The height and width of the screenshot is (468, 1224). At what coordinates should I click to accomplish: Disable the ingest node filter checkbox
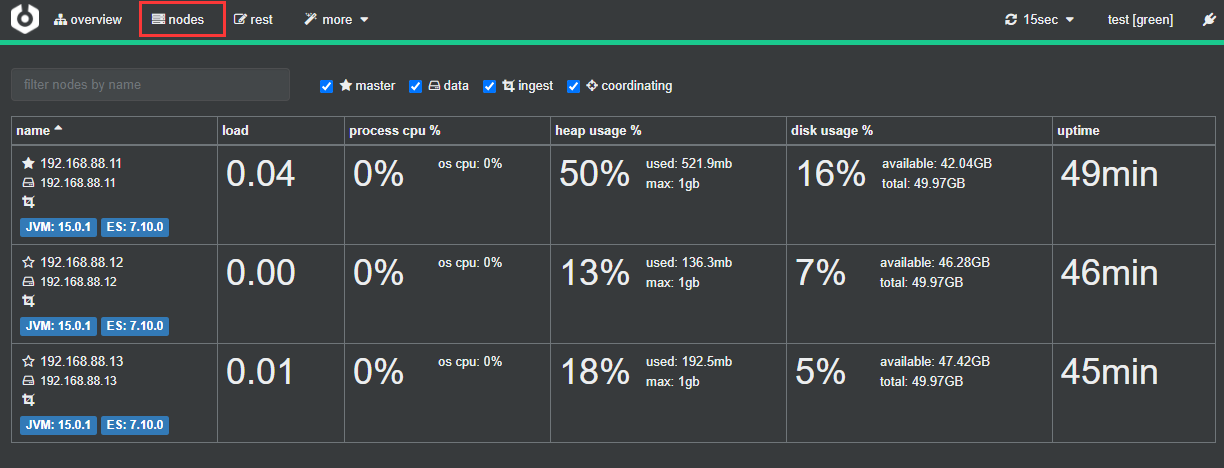pyautogui.click(x=490, y=86)
